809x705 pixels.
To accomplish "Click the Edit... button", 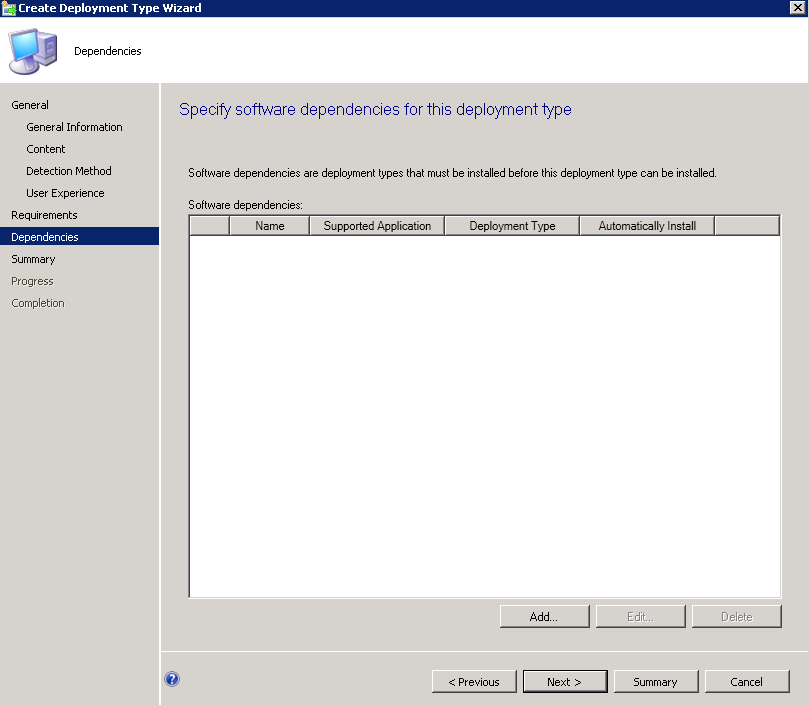I will 640,617.
